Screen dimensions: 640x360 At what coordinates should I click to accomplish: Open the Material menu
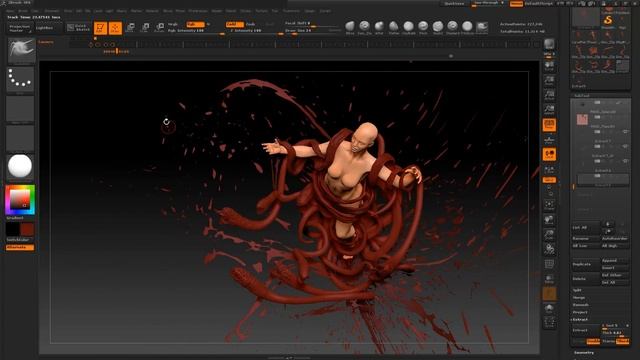pyautogui.click(x=152, y=11)
